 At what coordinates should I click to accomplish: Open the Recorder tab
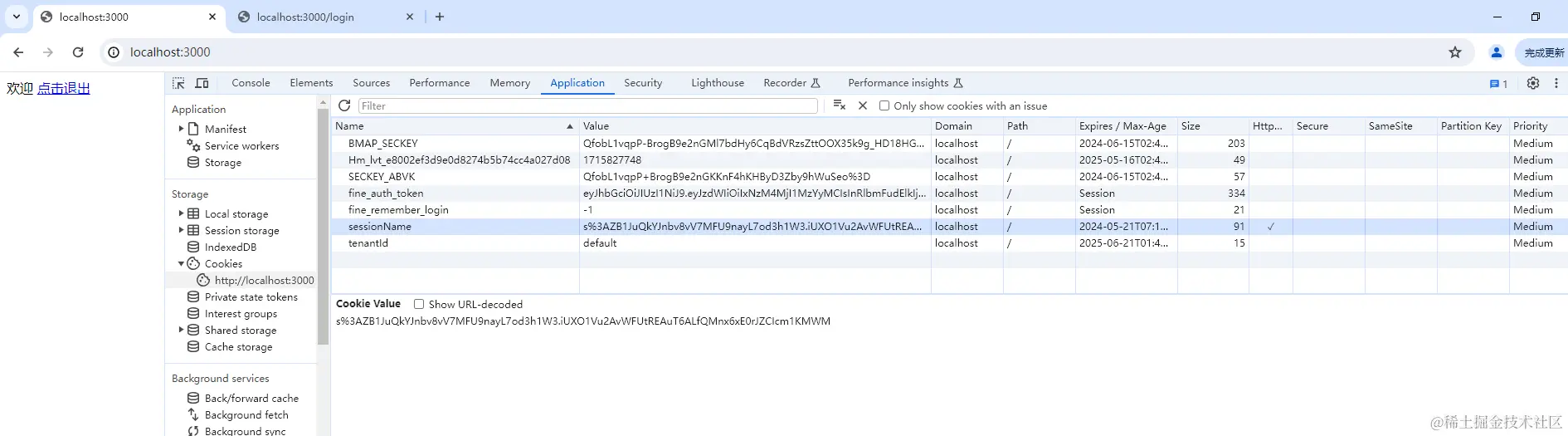(791, 83)
